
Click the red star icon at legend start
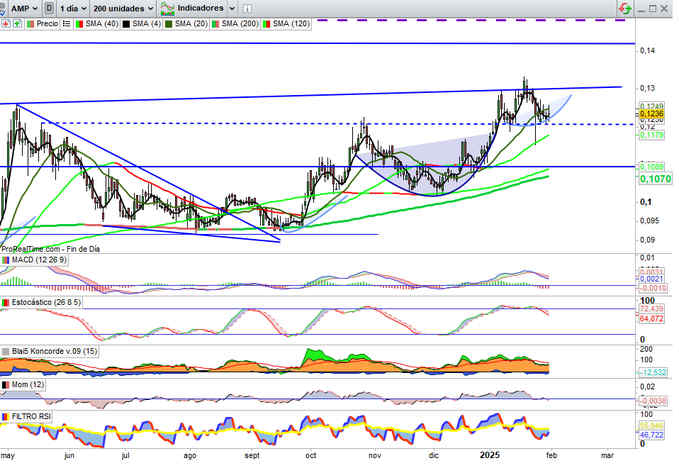5,22
